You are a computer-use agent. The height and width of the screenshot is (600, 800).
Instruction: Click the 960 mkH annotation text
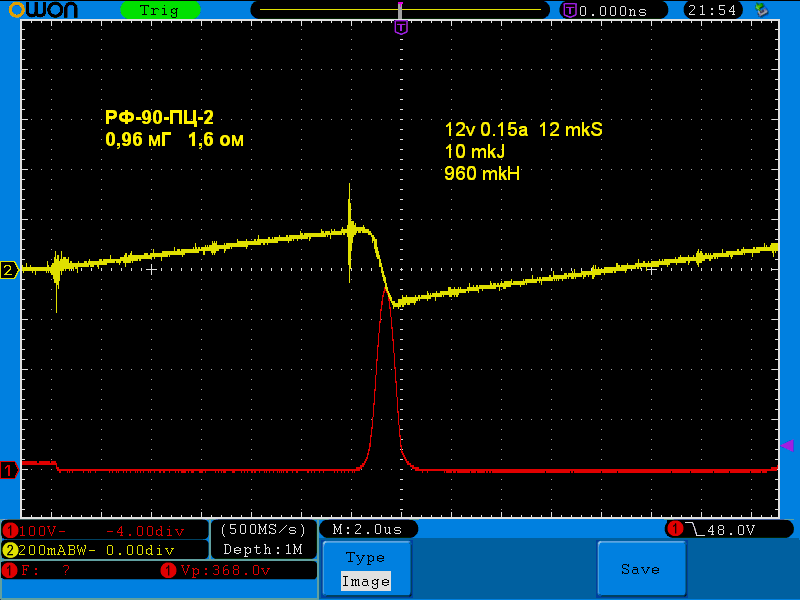tap(482, 173)
